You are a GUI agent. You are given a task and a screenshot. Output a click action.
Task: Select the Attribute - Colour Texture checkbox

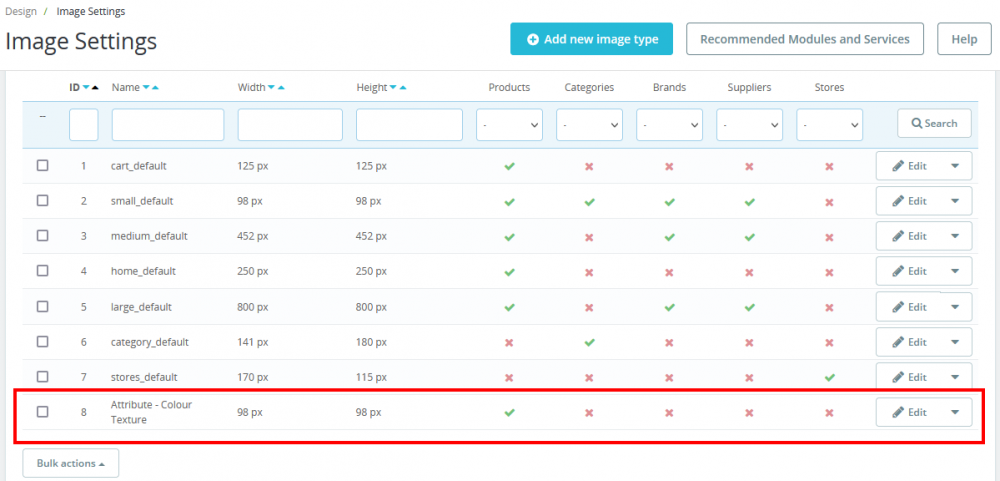42,411
